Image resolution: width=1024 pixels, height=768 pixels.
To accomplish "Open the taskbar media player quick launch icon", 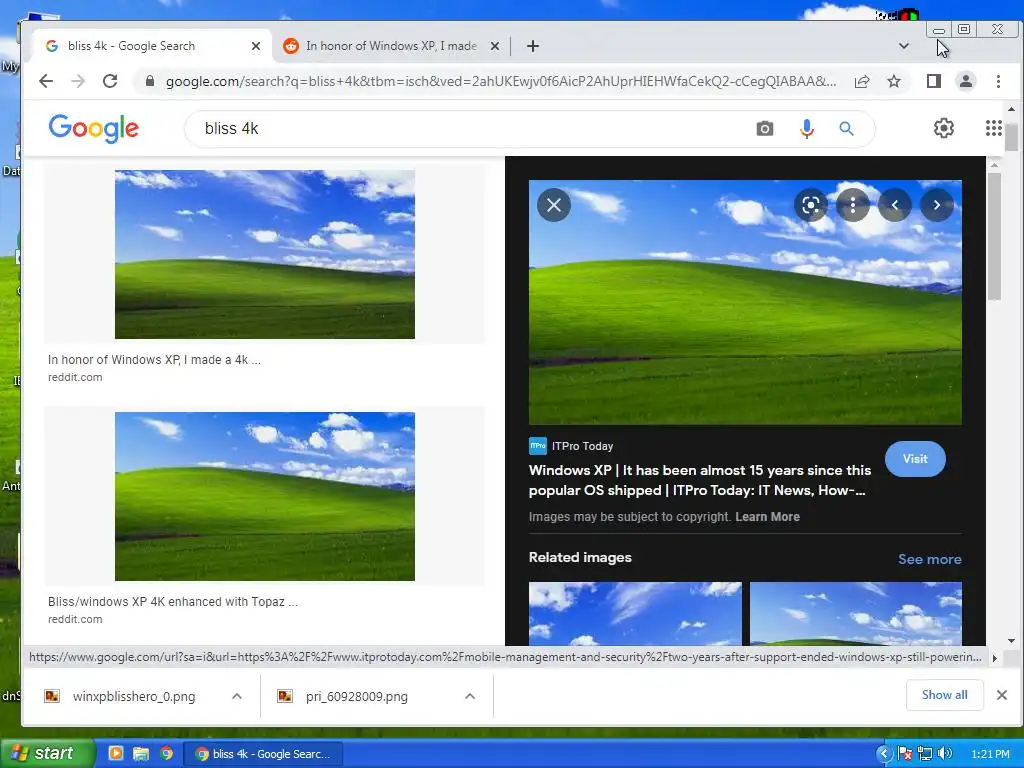I will click(116, 753).
